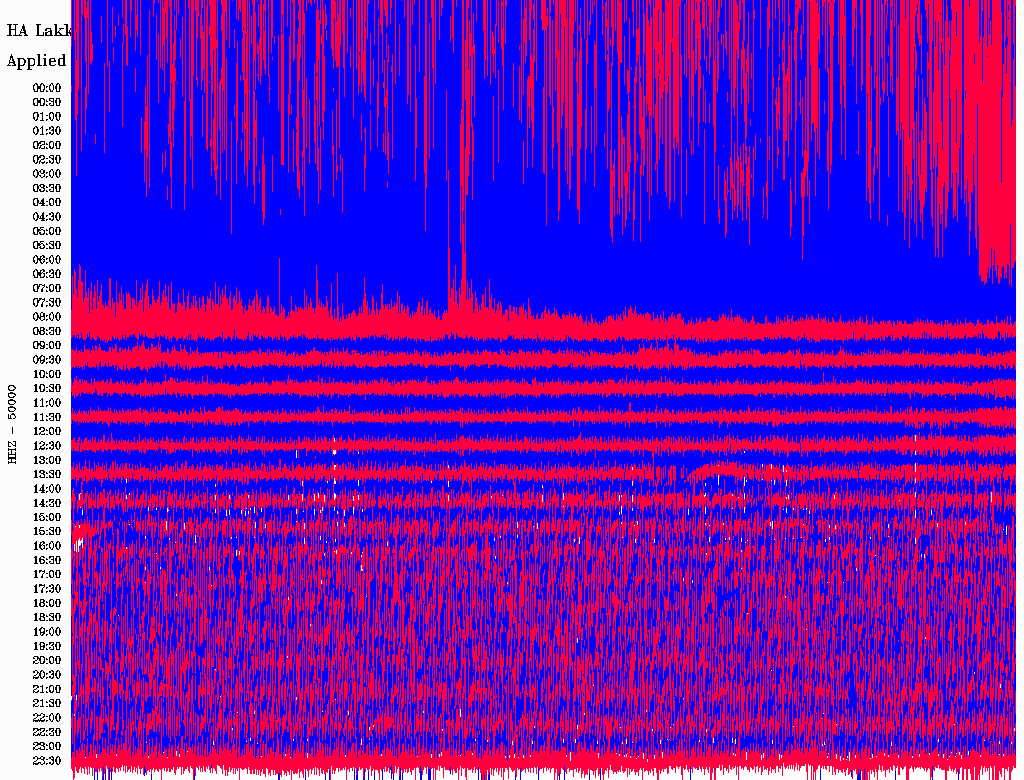Screen dimensions: 1024x780
Task: Click the 11:00 time label
Action: pyautogui.click(x=47, y=402)
